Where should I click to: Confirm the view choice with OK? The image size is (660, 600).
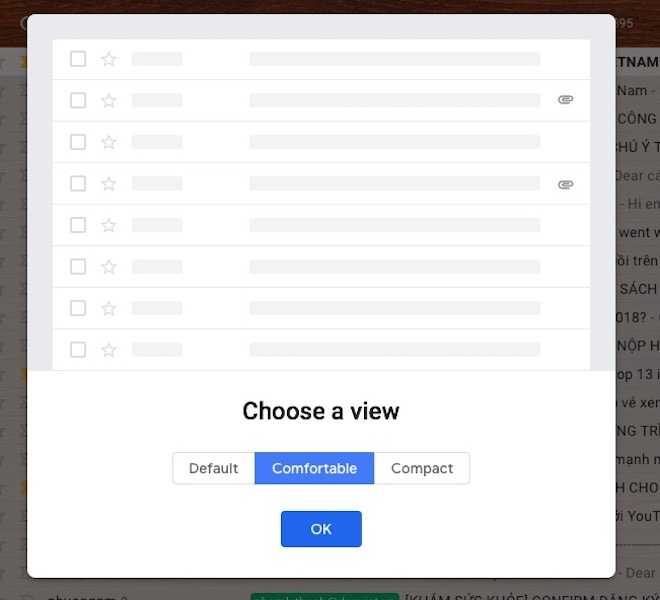click(x=321, y=529)
